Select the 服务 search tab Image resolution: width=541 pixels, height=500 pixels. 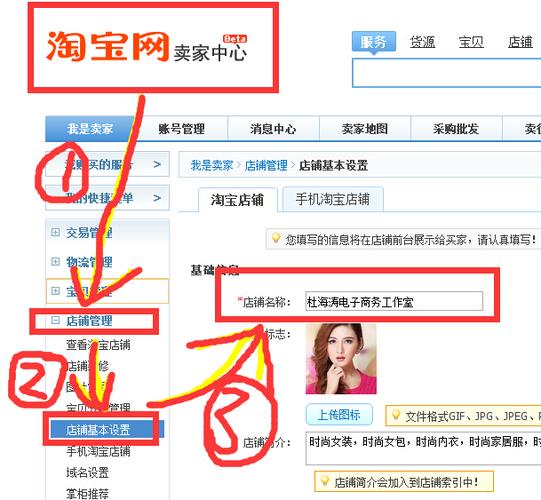(374, 42)
